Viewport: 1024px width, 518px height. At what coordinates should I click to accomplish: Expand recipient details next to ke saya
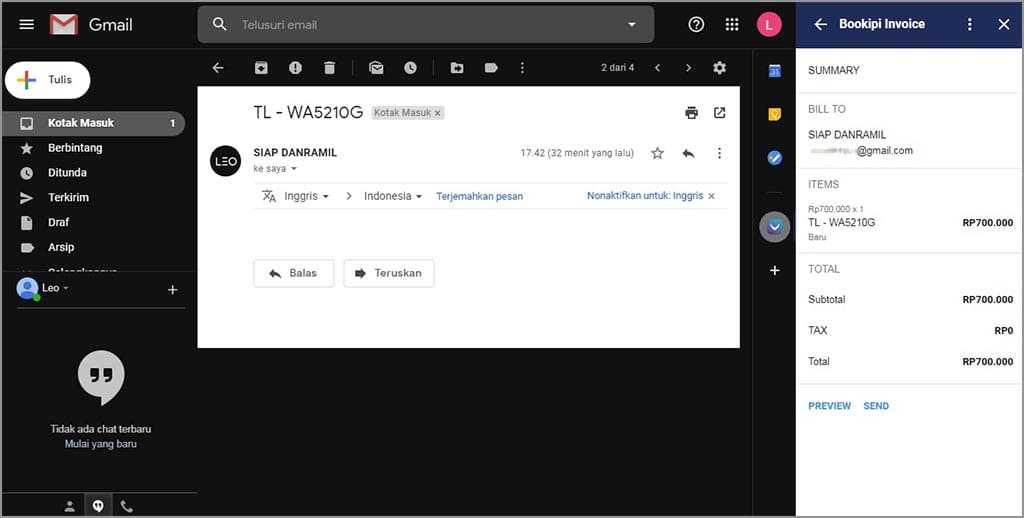293,169
